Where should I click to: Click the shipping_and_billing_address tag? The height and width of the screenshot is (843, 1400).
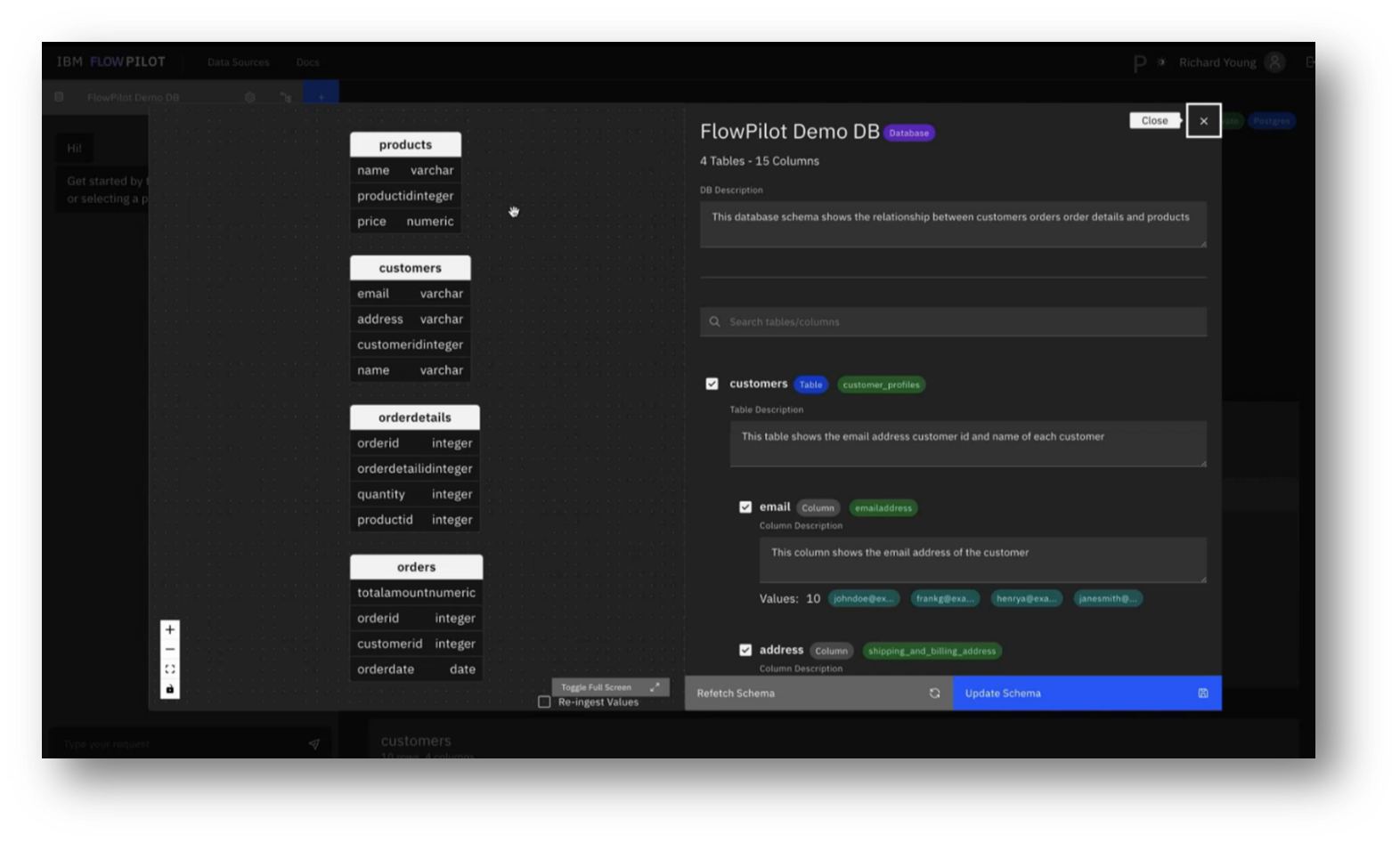pos(932,652)
